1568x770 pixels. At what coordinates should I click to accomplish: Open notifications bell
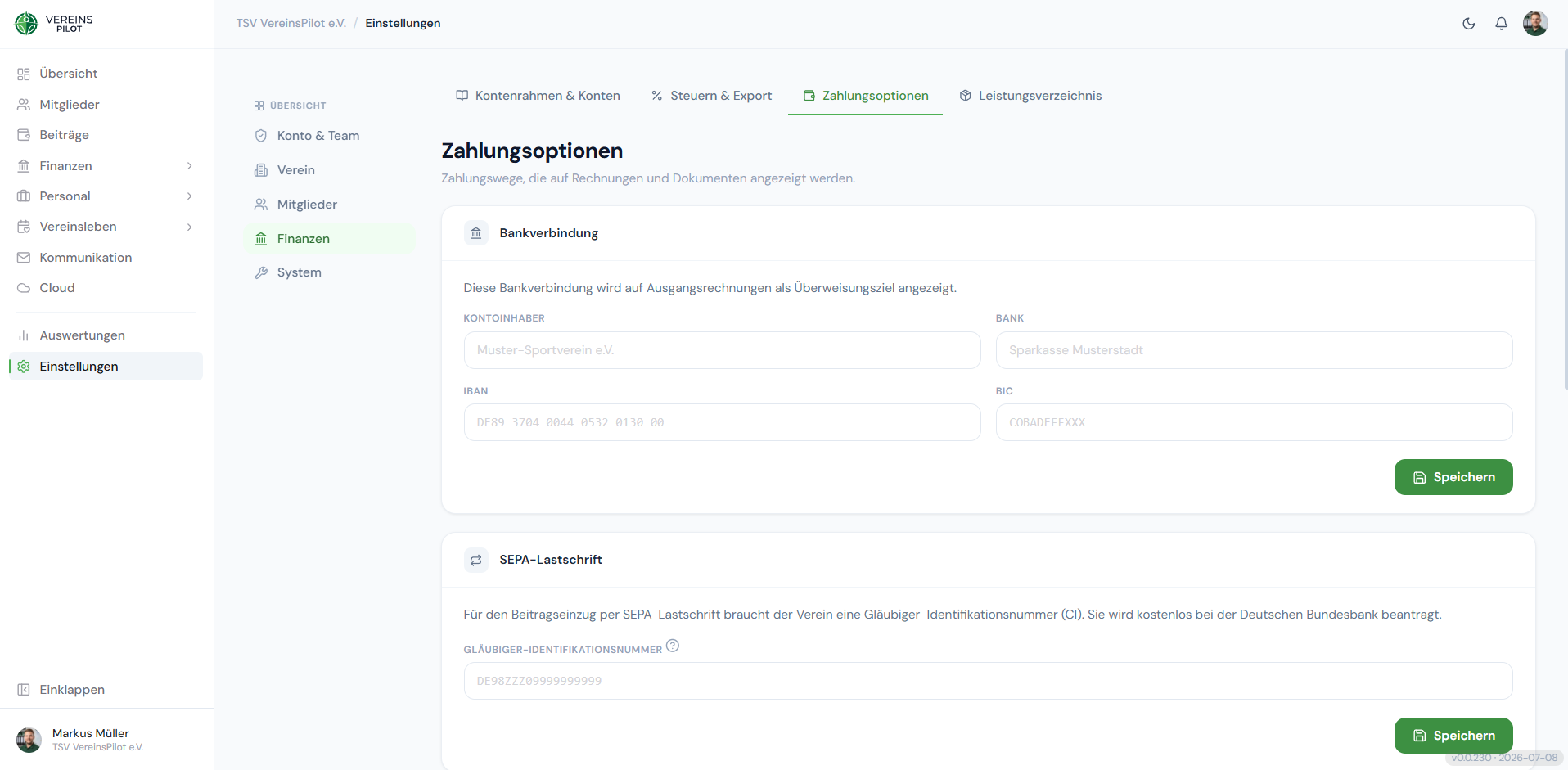click(x=1501, y=24)
